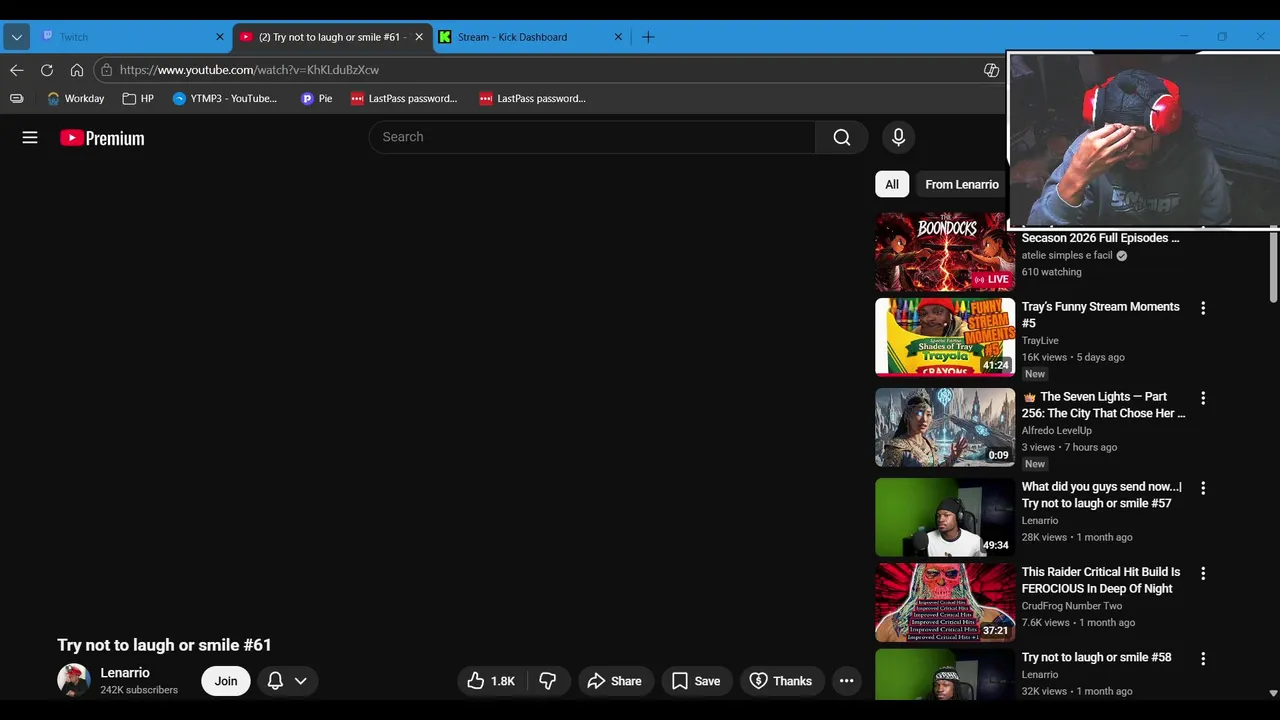
Task: Open Try not to laugh or smile #61 title
Action: click(164, 645)
